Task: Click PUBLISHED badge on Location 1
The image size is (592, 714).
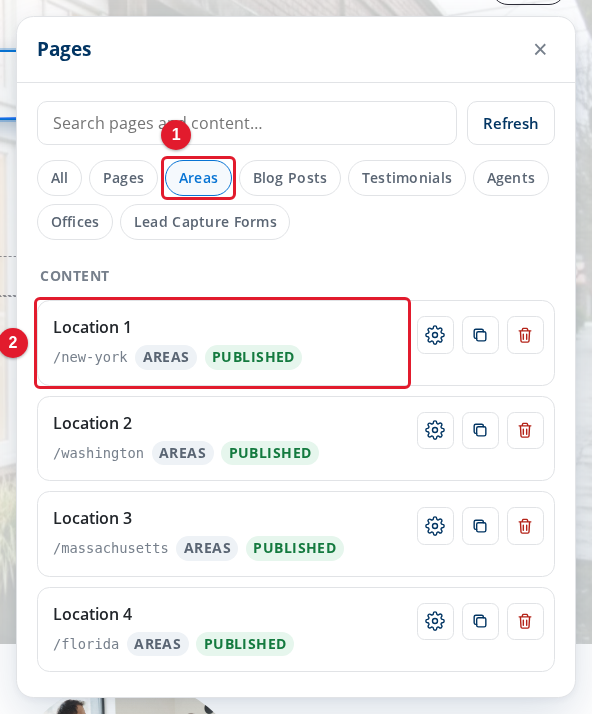Action: pyautogui.click(x=253, y=357)
